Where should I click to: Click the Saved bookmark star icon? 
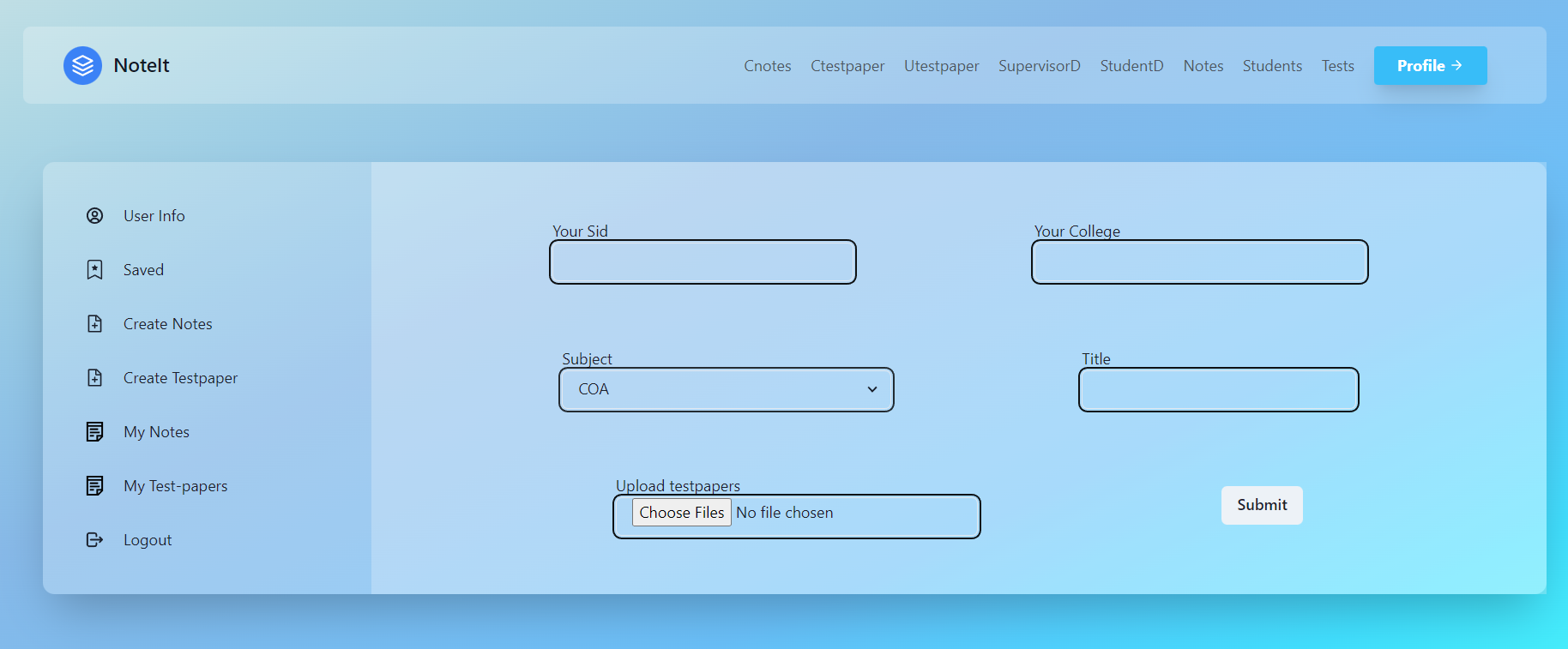(x=95, y=270)
